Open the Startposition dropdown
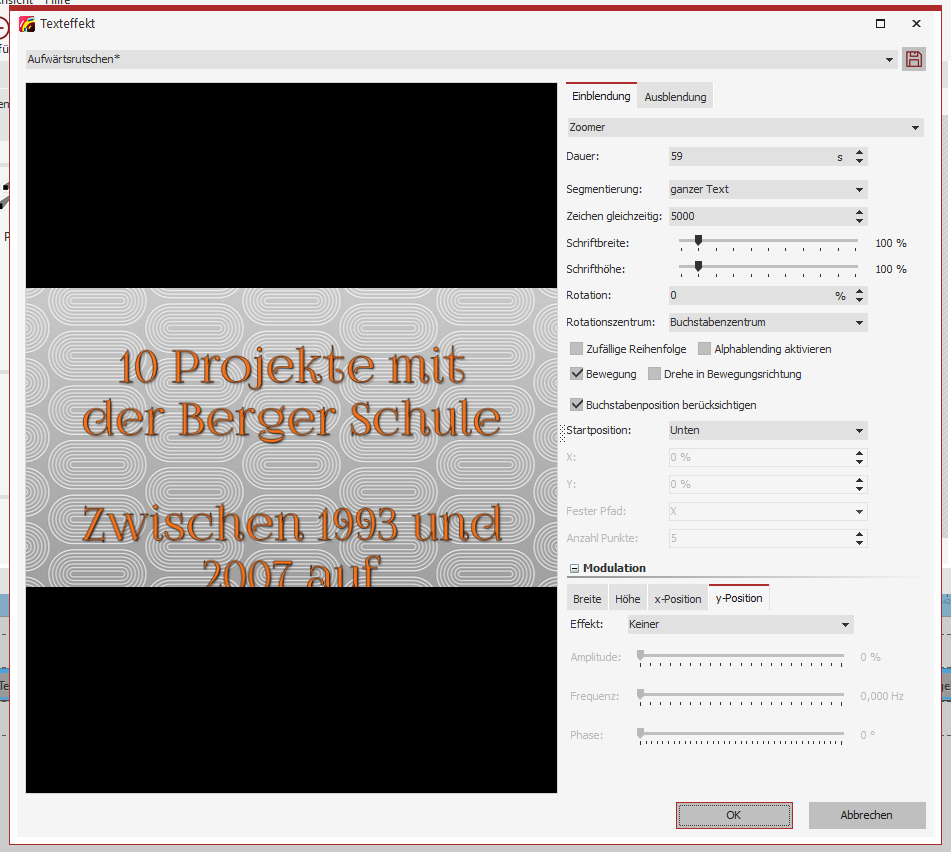 pos(767,430)
